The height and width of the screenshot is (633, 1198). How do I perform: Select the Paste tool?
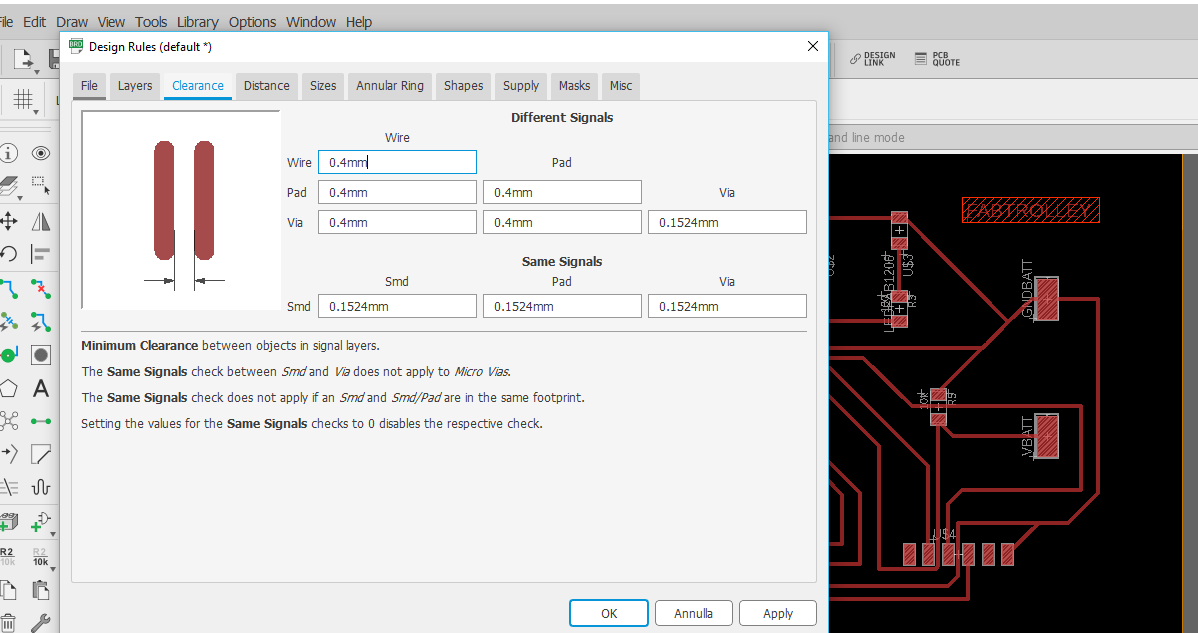40,589
